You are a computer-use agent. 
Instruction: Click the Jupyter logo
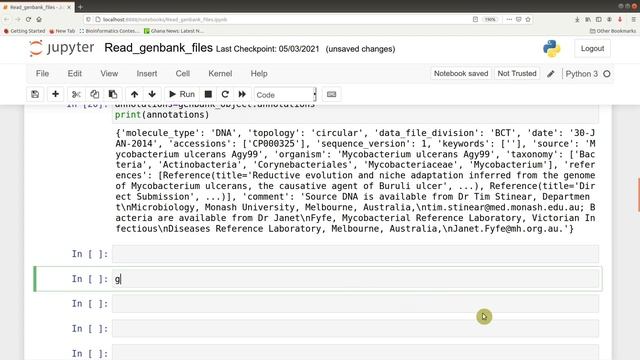62,48
